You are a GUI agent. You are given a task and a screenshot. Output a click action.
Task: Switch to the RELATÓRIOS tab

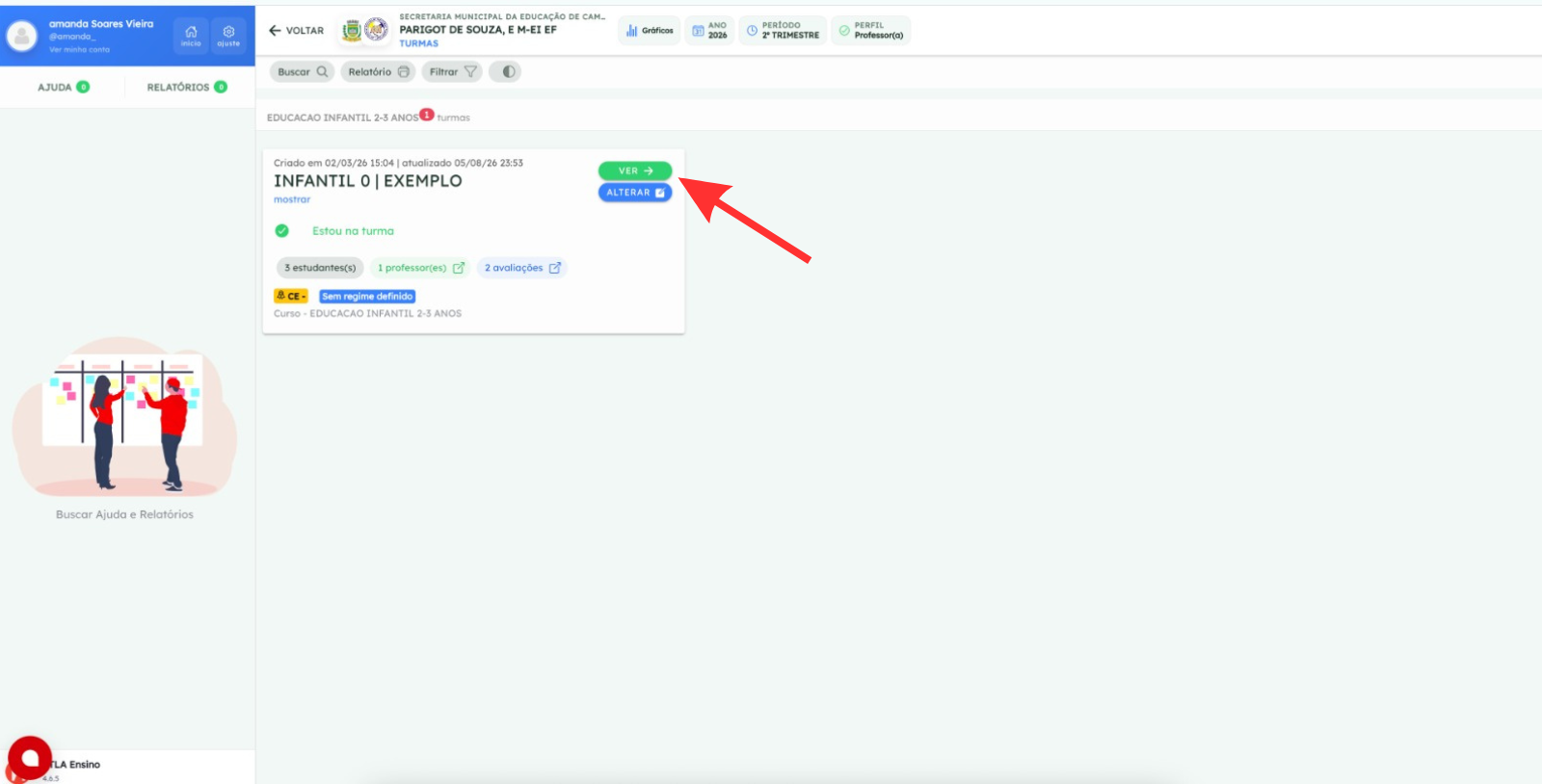pyautogui.click(x=187, y=88)
